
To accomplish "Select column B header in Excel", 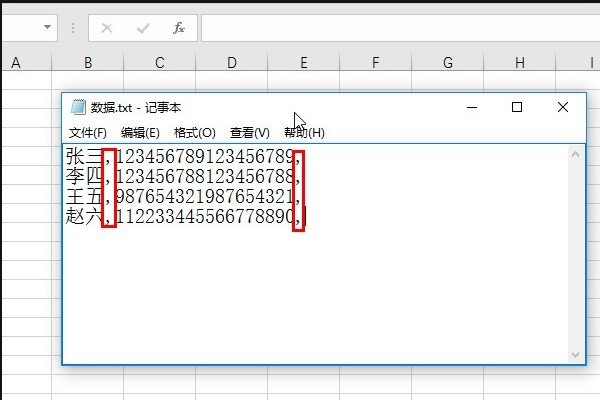I will (x=88, y=62).
